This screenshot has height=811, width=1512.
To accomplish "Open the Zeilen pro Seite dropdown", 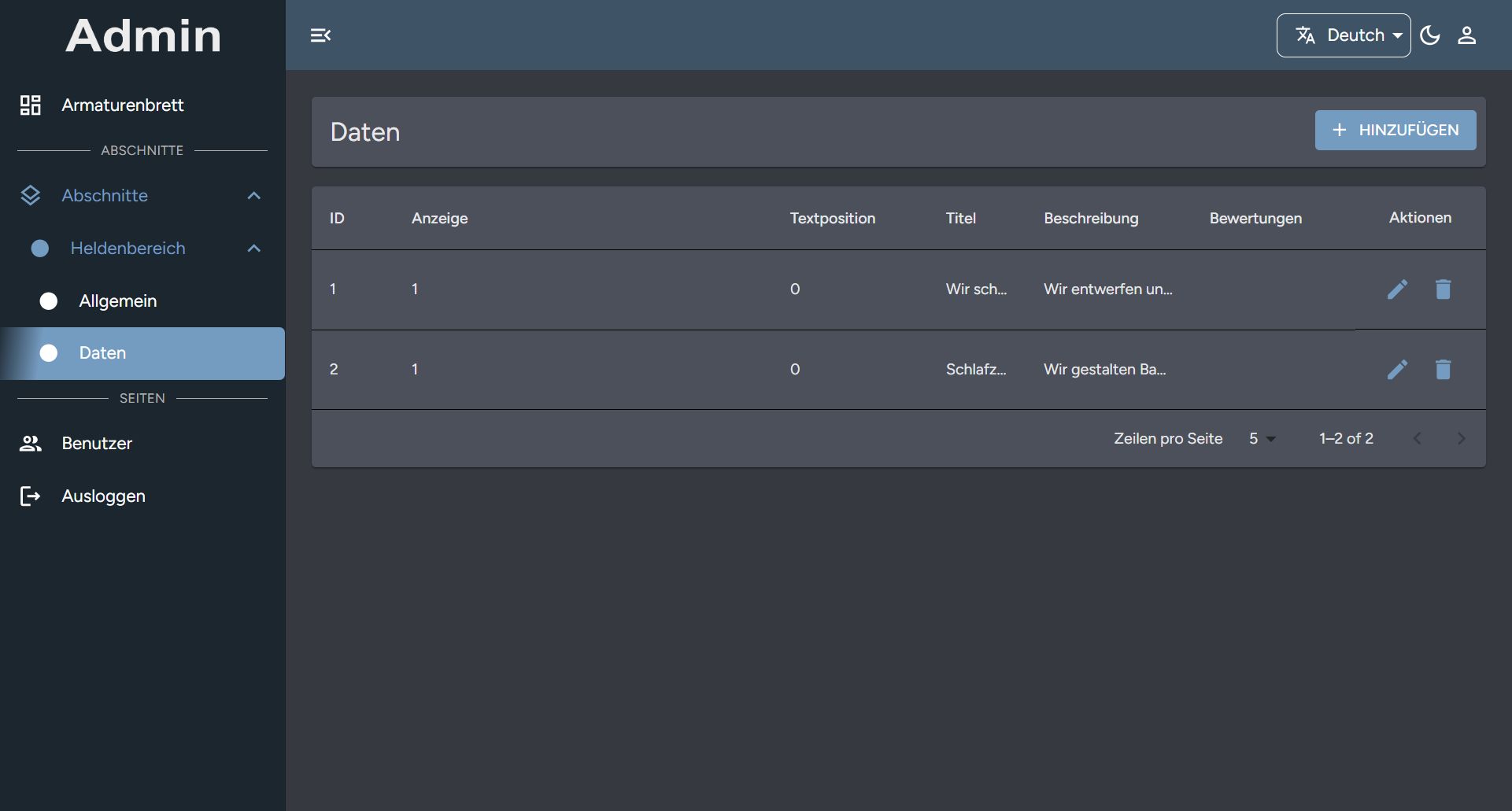I will click(x=1262, y=438).
